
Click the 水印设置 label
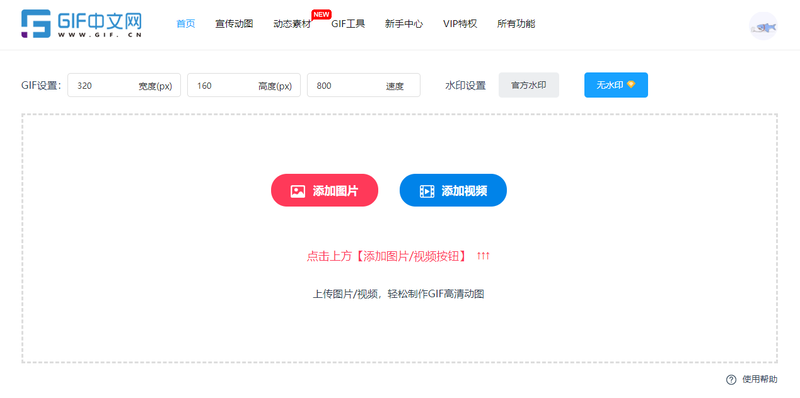pos(465,86)
